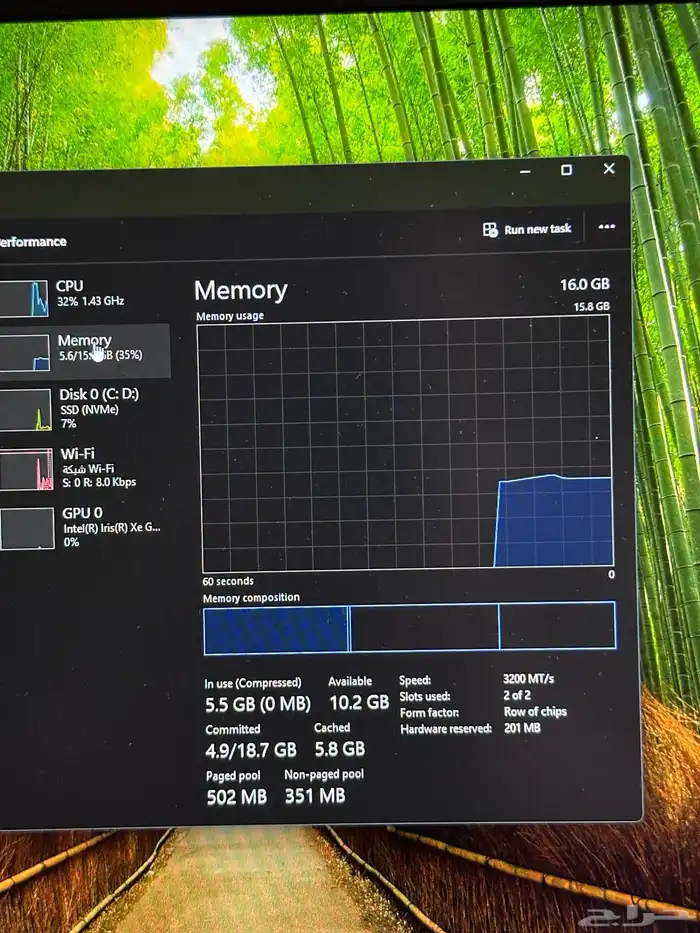Click the in-use blue memory composition segment
Screen dimensions: 700x933
coord(276,629)
